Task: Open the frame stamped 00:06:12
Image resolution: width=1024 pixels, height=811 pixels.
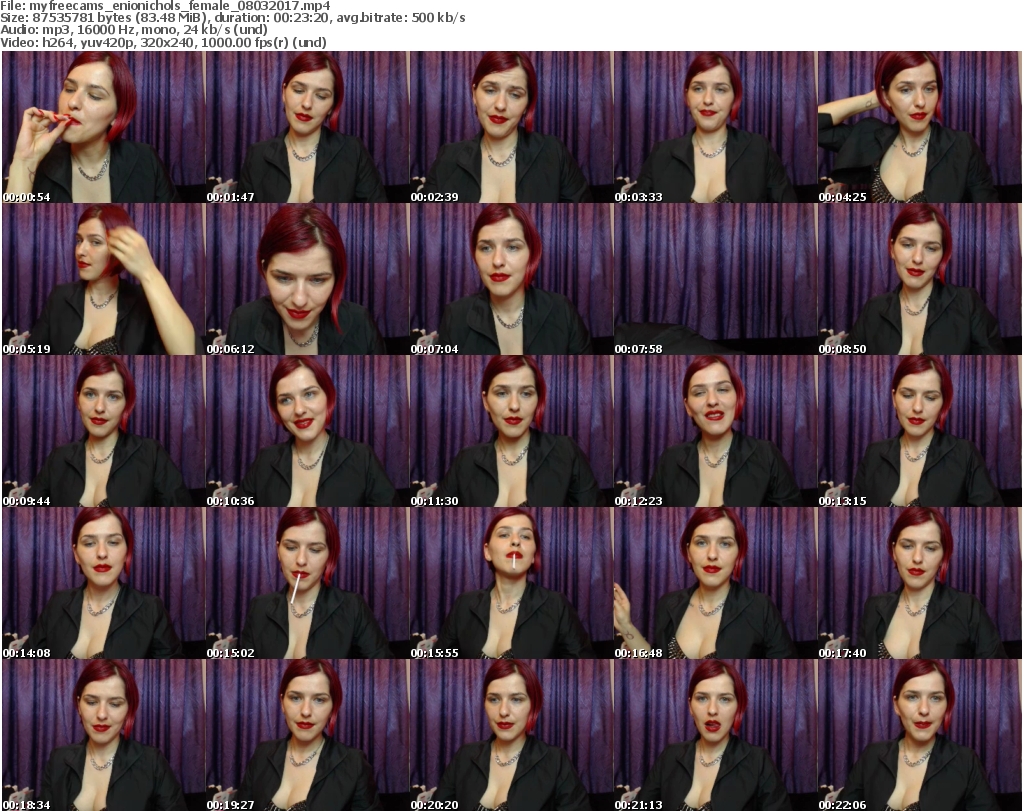Action: 308,279
